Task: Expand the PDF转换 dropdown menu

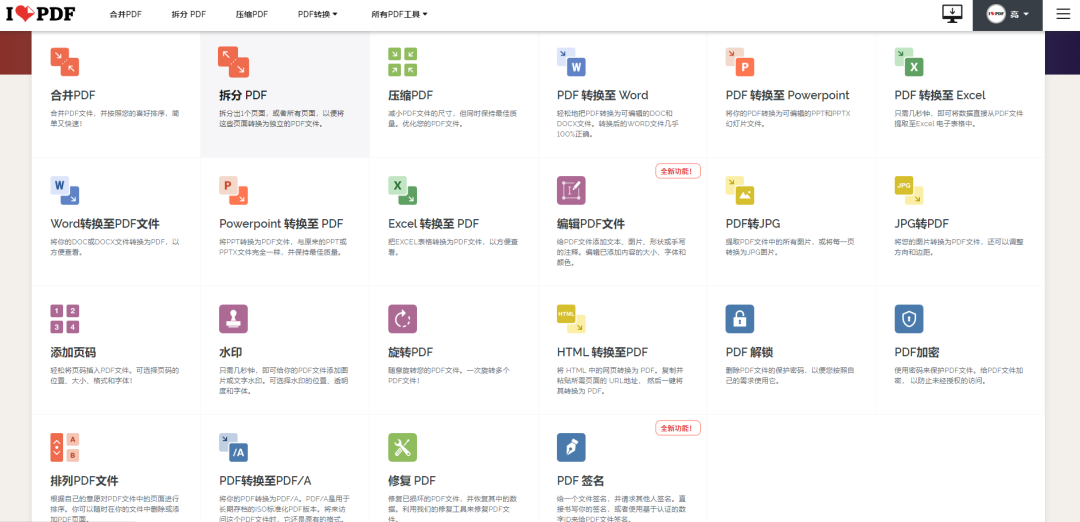Action: point(318,14)
